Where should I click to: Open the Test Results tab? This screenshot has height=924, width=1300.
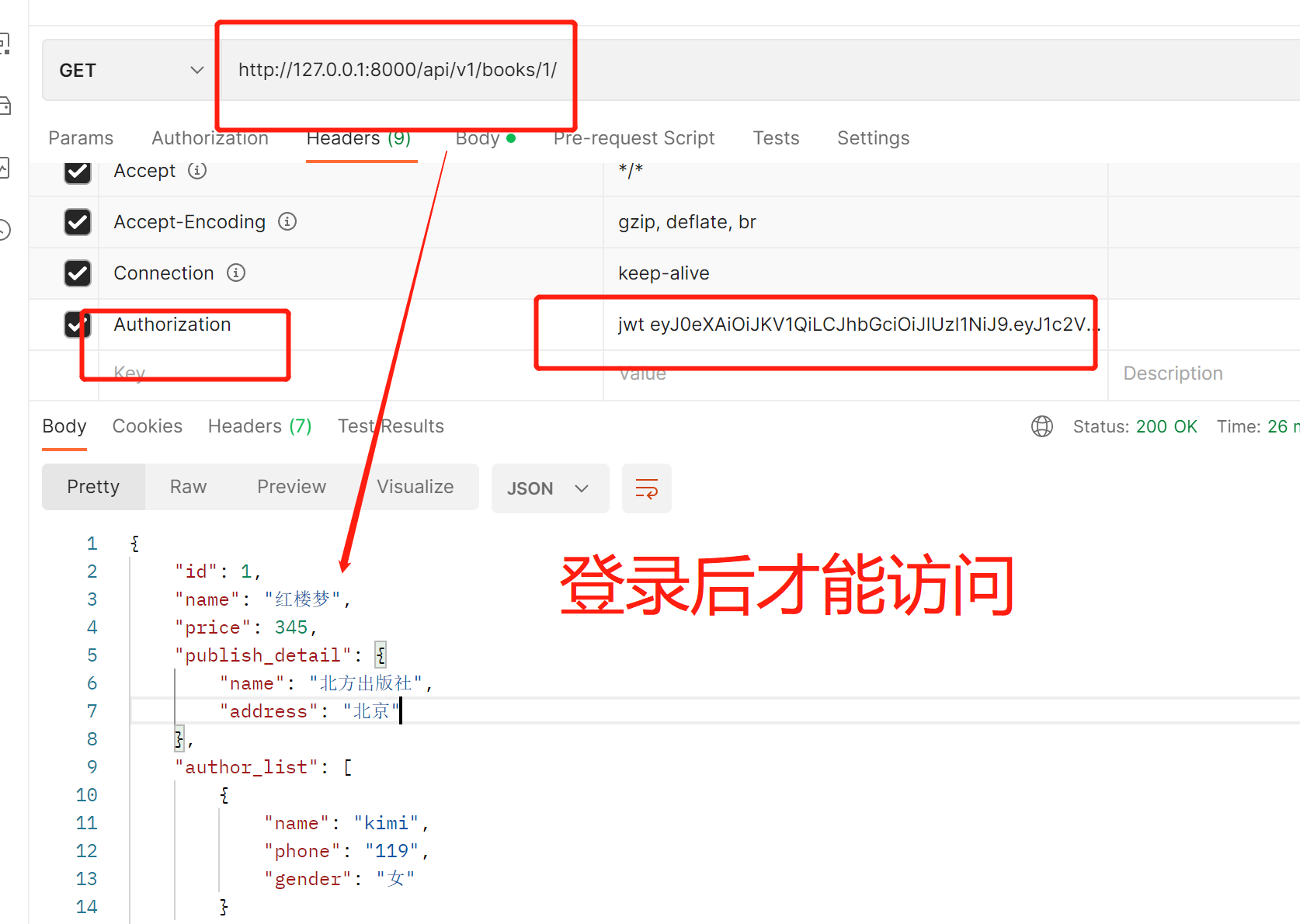coord(391,426)
